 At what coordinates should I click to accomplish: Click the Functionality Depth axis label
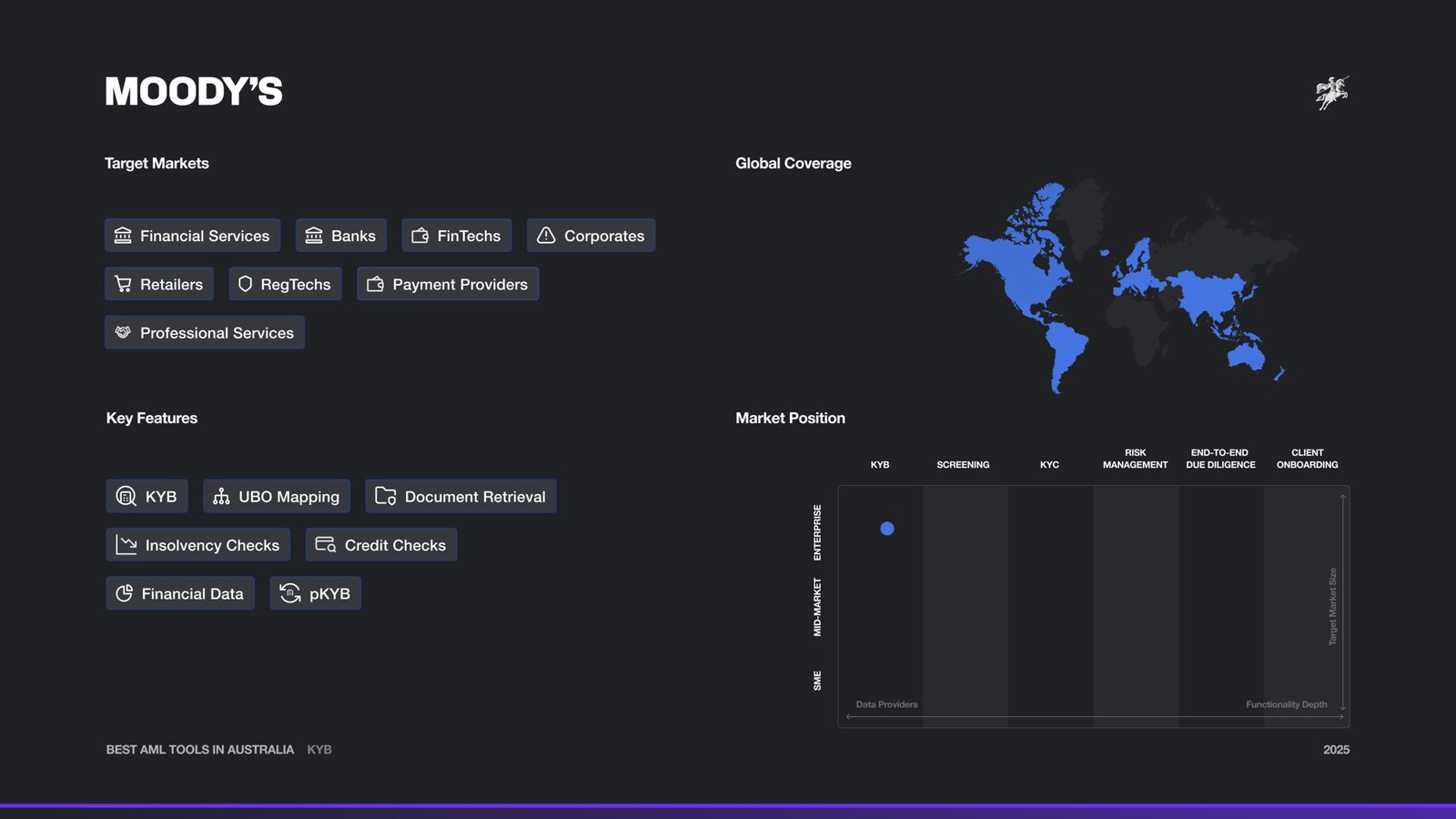tap(1286, 704)
